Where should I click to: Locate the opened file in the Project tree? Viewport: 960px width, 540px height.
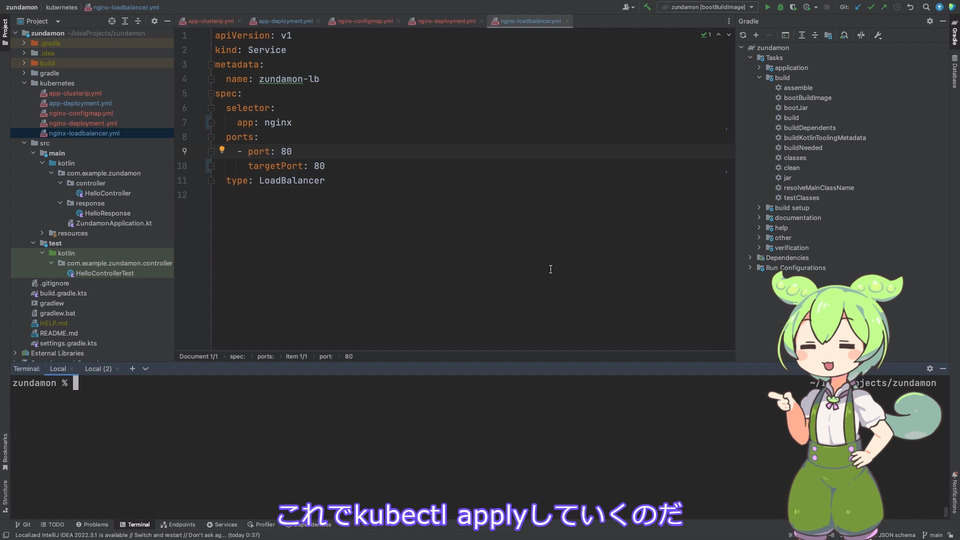point(112,21)
